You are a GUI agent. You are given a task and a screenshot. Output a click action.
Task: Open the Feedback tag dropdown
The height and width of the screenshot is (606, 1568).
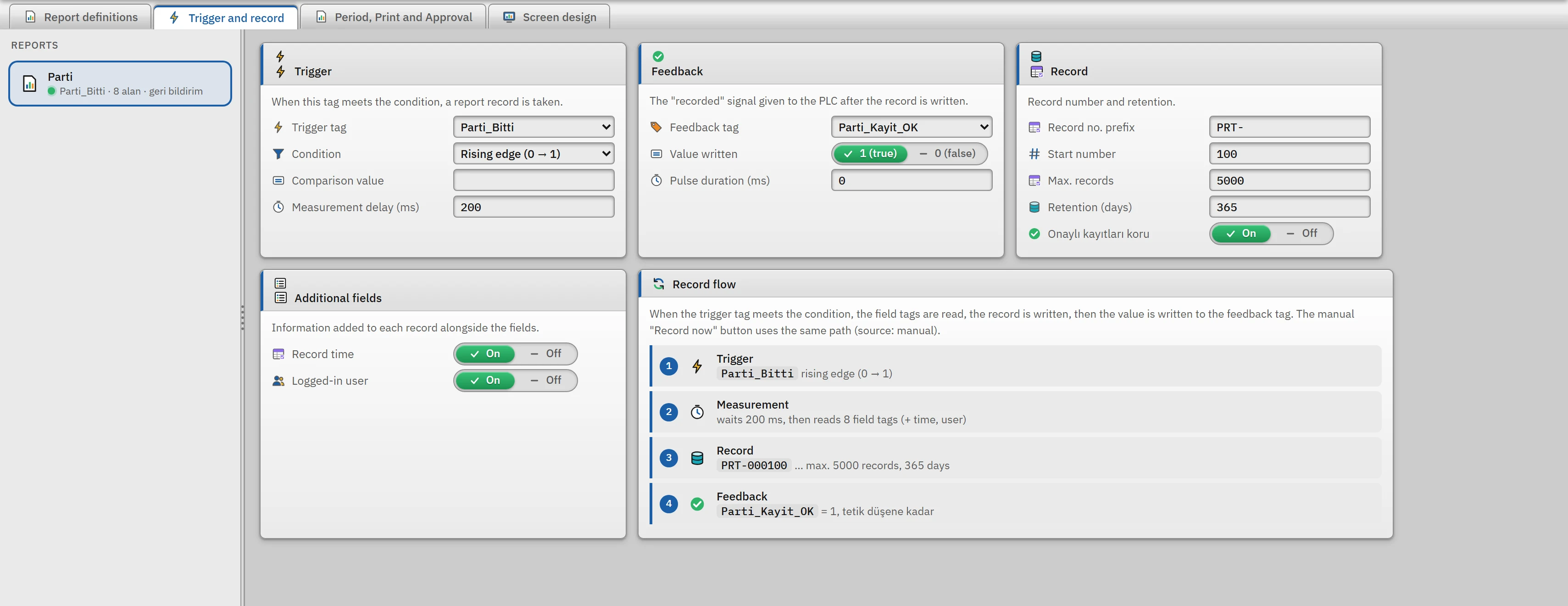pos(911,127)
